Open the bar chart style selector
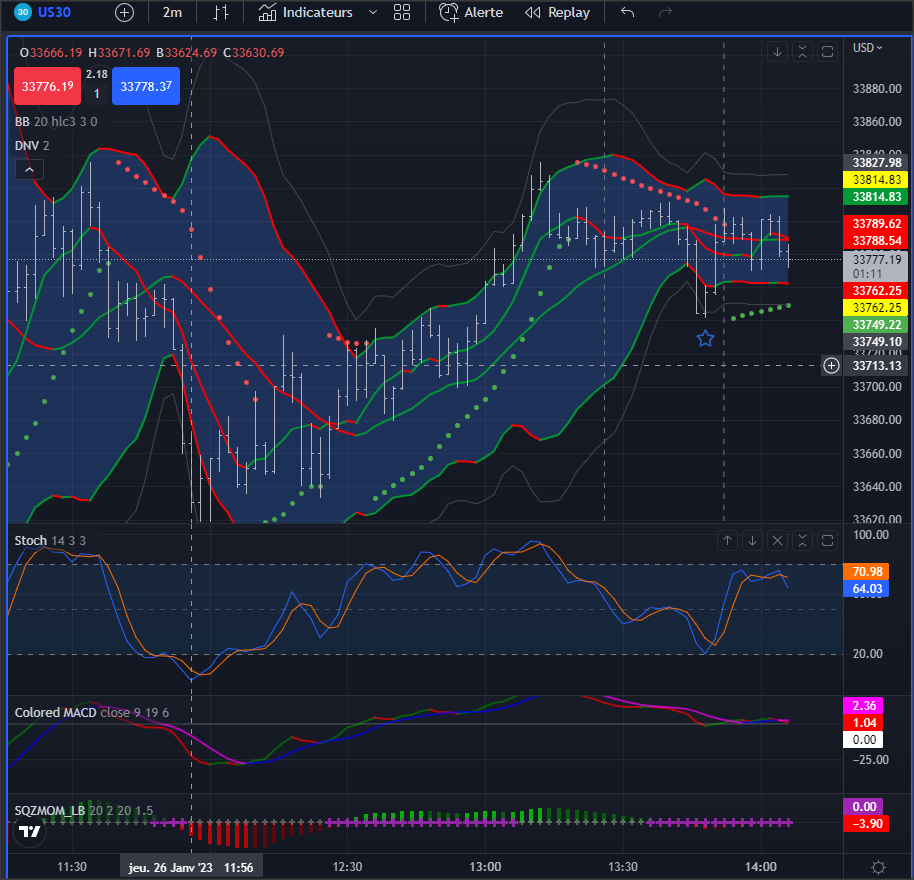Image resolution: width=914 pixels, height=880 pixels. point(220,12)
